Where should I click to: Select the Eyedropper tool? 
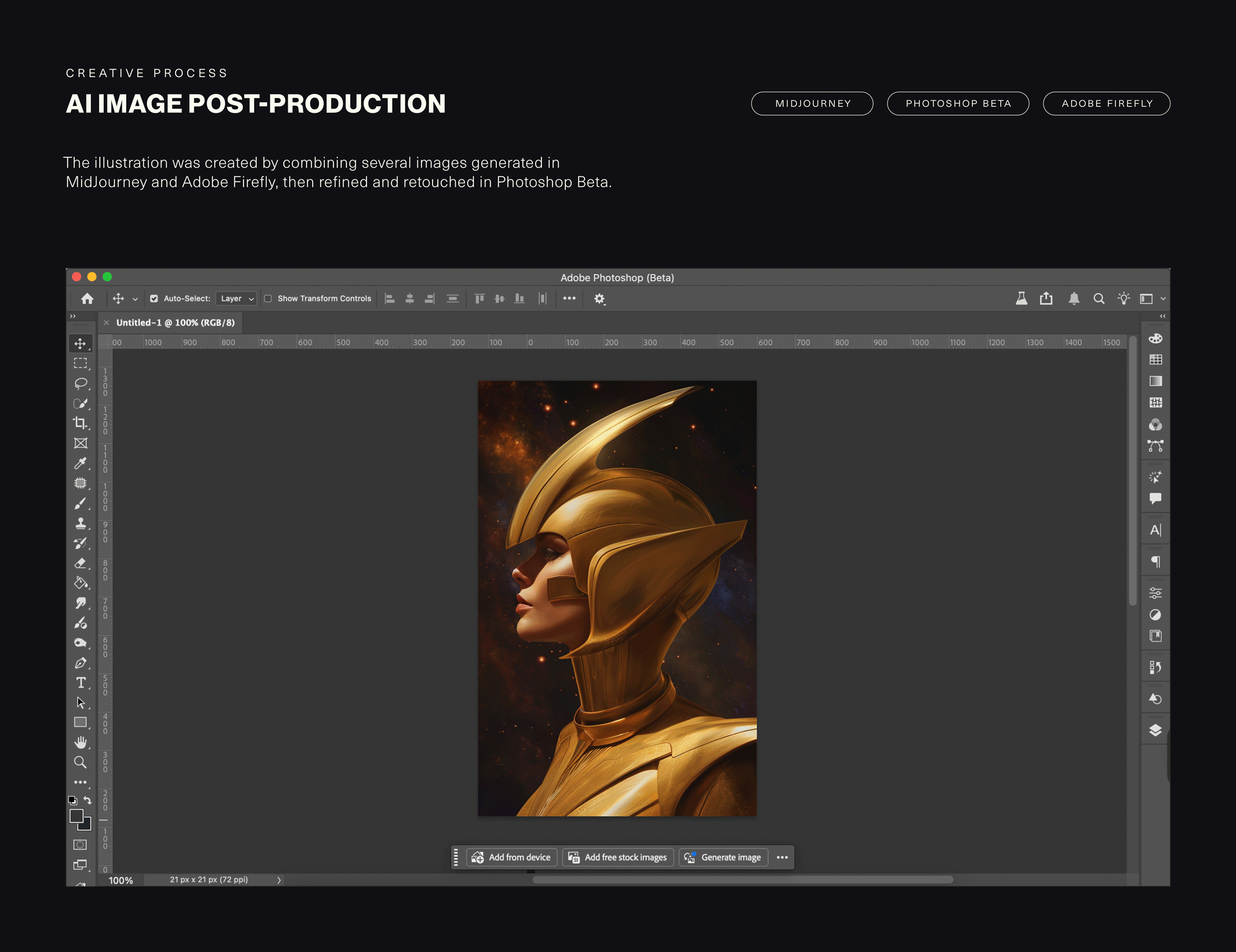(80, 463)
